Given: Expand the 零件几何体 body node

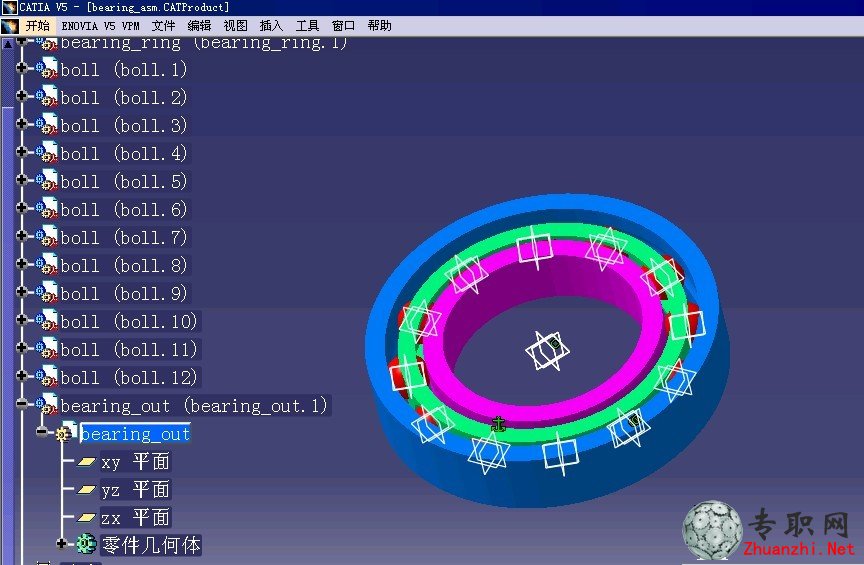Looking at the screenshot, I should pos(62,544).
